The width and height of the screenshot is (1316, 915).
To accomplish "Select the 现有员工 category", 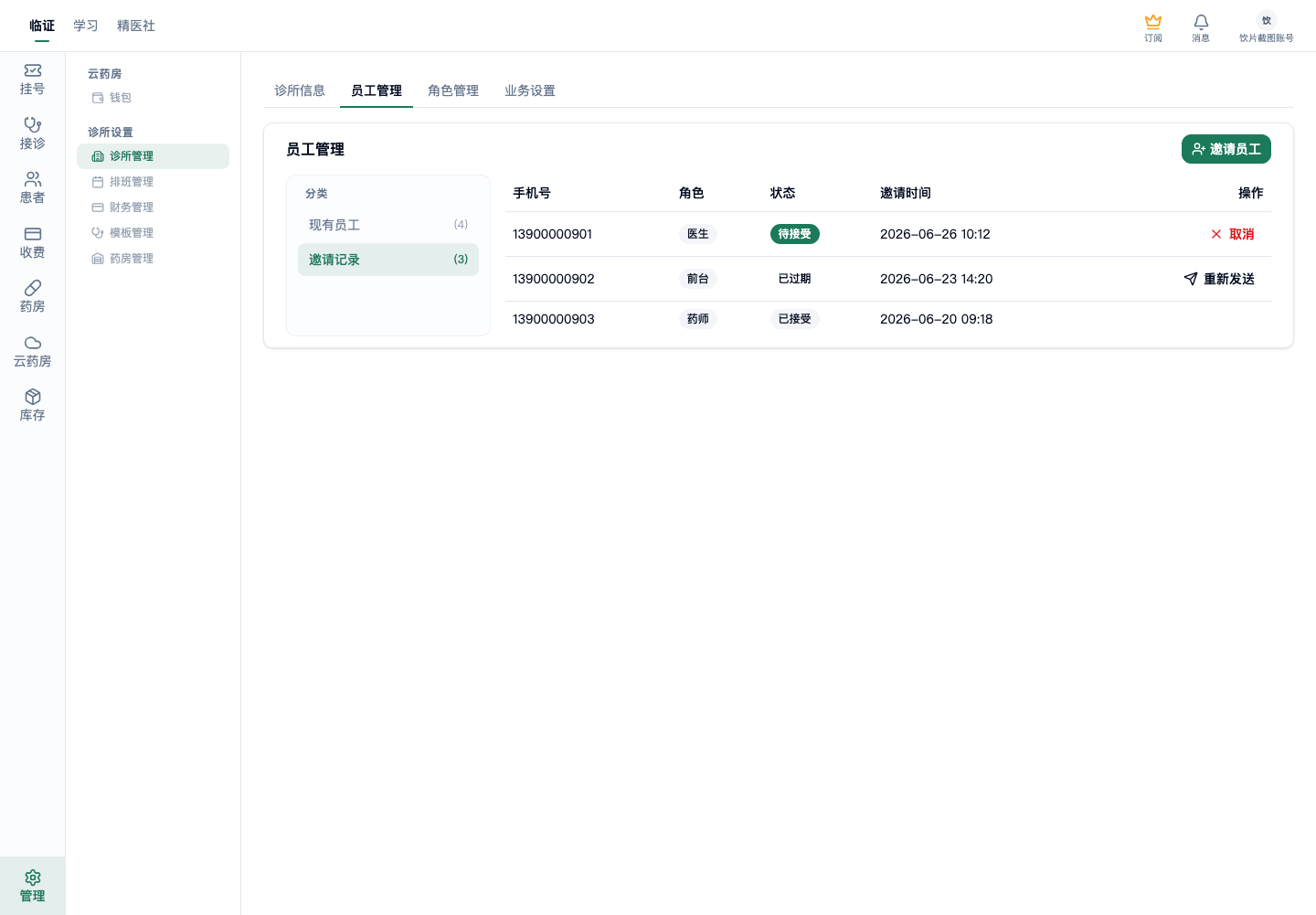I will click(388, 225).
